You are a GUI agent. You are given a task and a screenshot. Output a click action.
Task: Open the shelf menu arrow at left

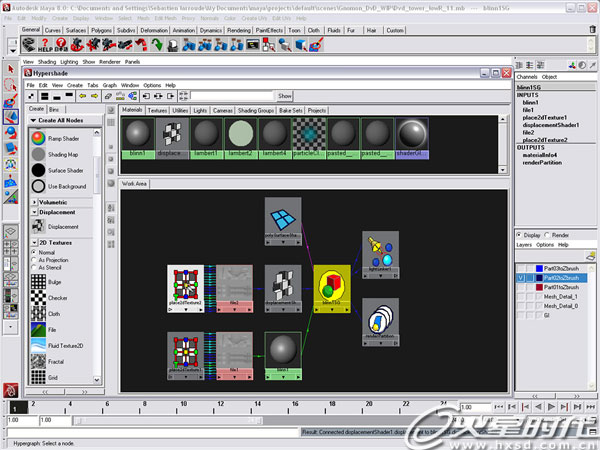[x=13, y=50]
